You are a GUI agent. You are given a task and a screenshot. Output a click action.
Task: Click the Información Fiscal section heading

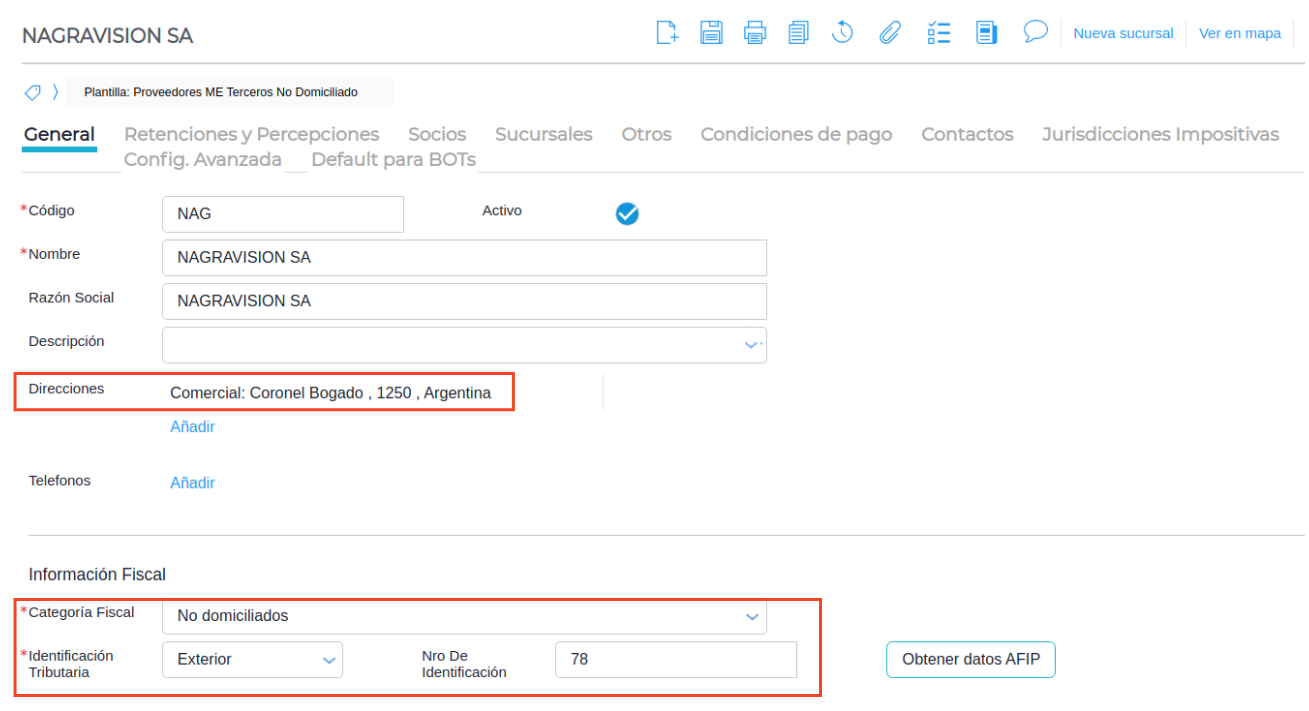click(x=97, y=575)
